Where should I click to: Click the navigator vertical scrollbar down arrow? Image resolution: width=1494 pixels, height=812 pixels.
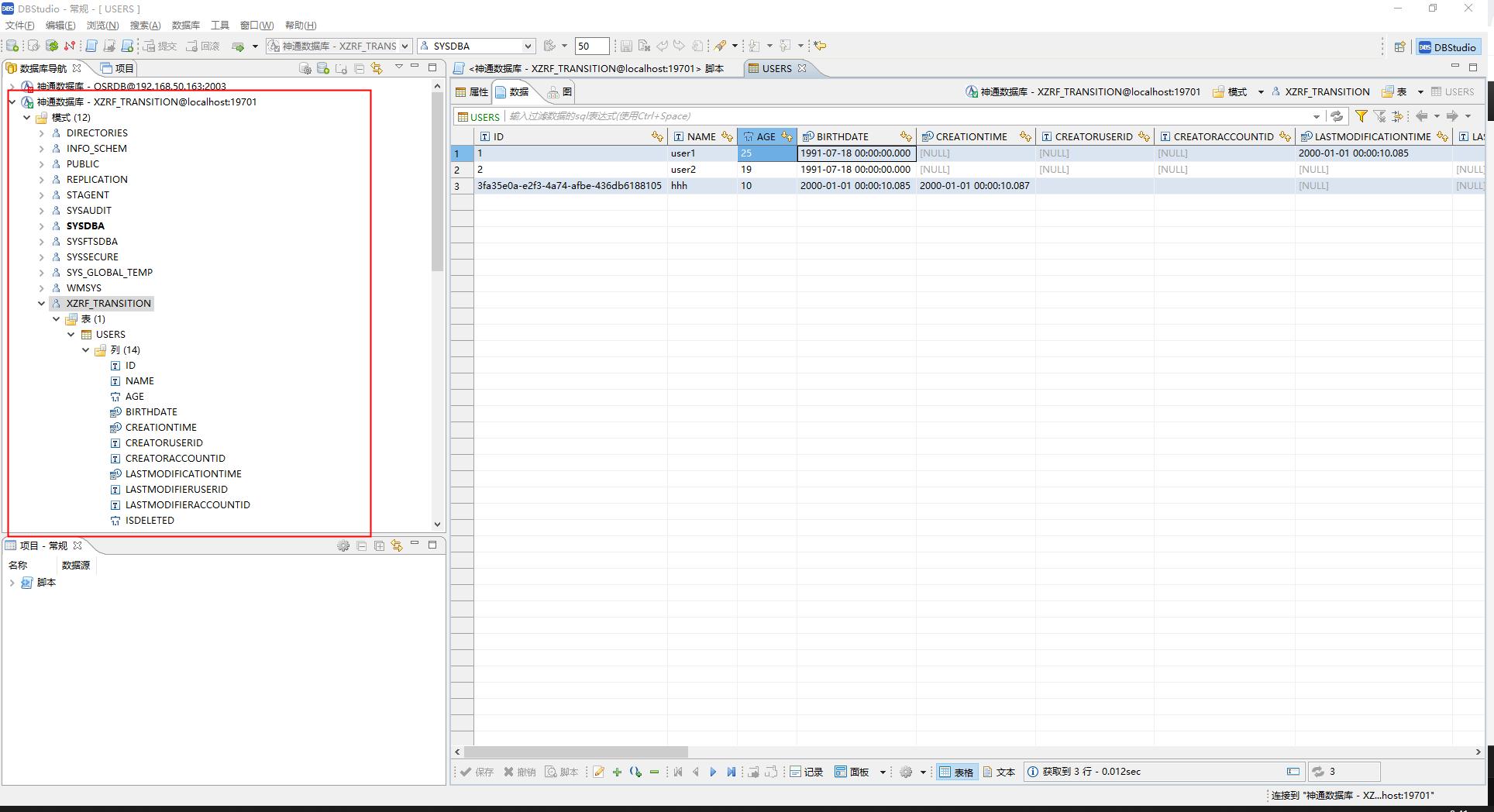437,525
